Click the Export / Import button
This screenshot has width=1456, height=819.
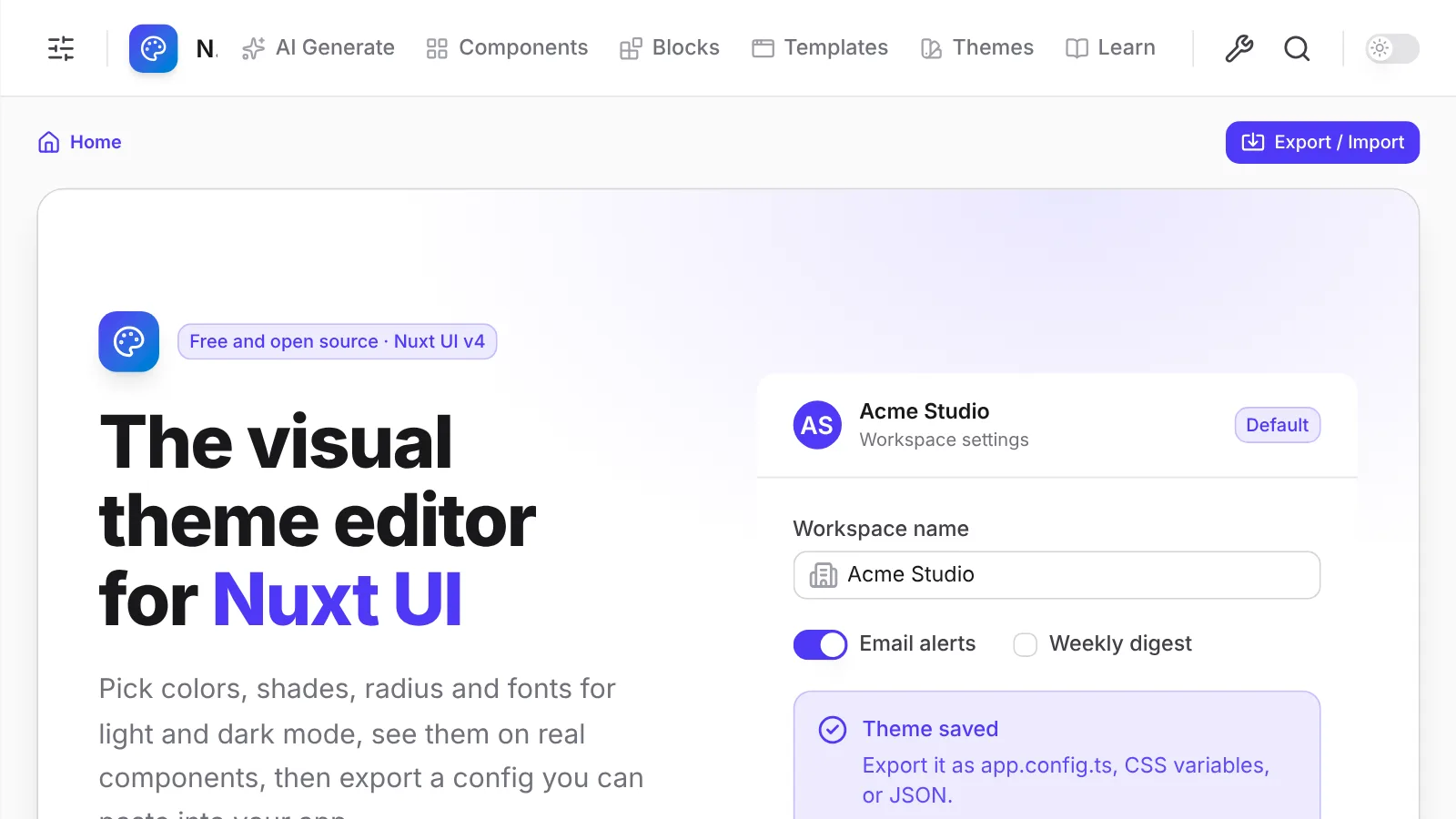1322,142
